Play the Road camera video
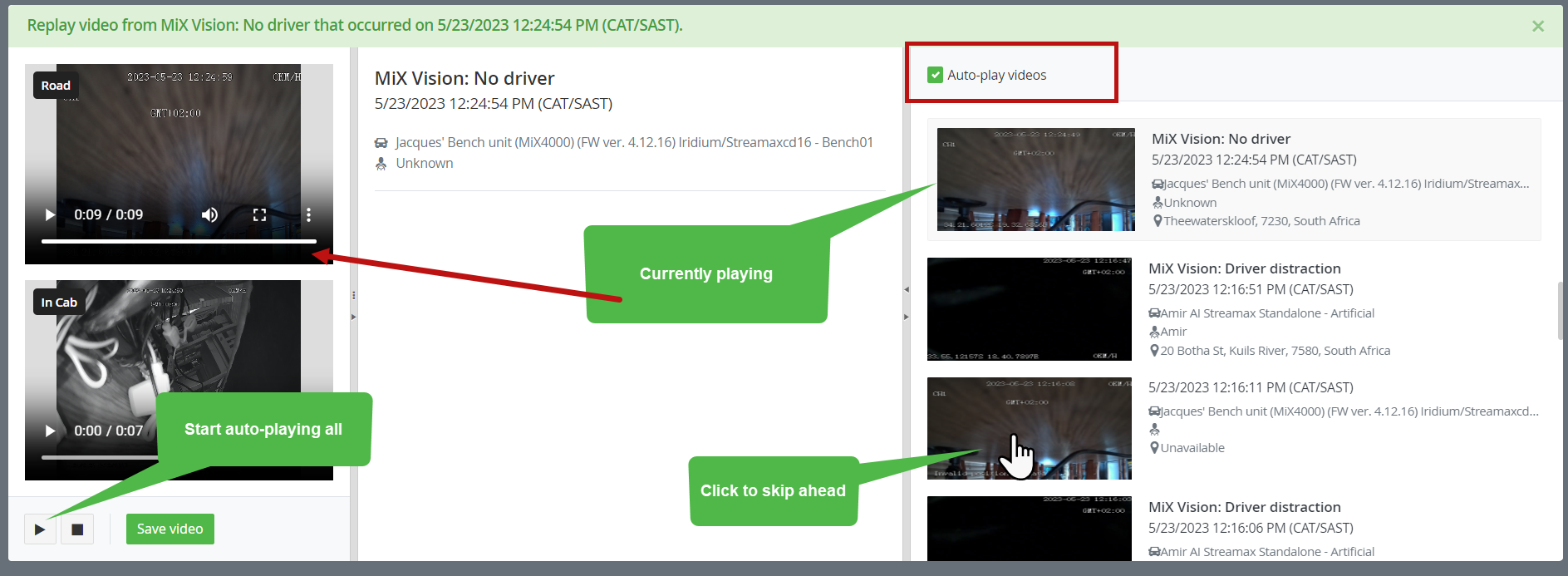Screen dimensions: 1568x576 [x=50, y=214]
